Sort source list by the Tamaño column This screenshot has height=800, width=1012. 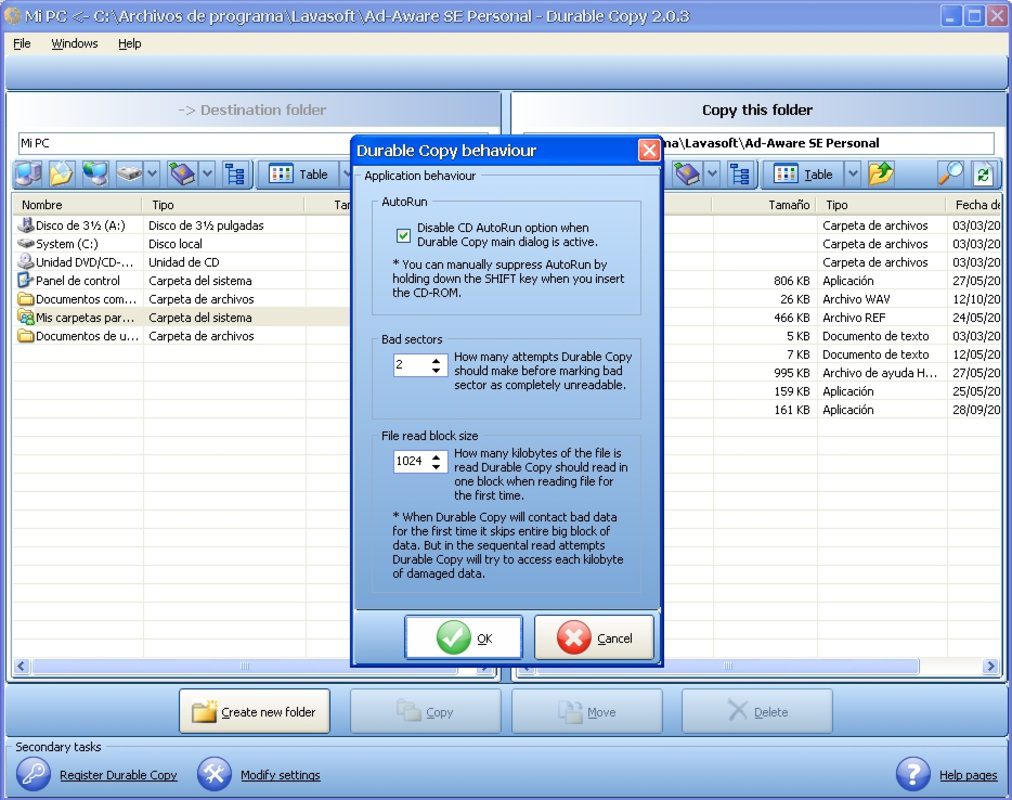[764, 205]
